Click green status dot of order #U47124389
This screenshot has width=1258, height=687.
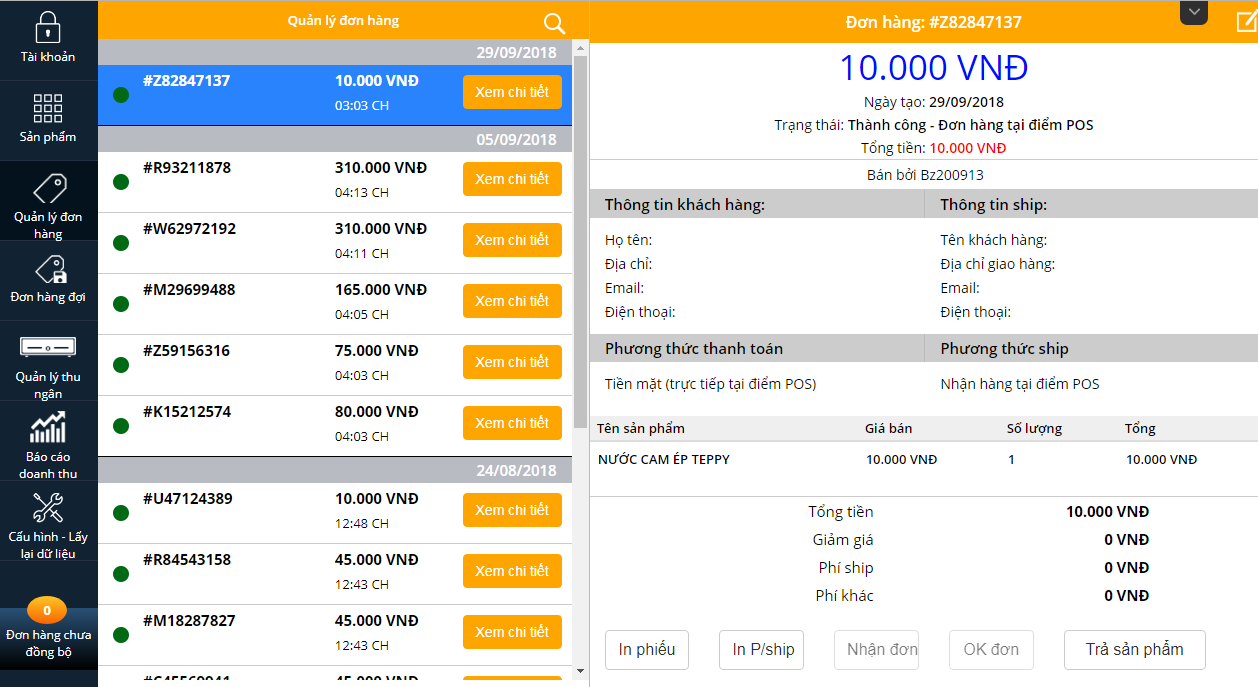pos(121,513)
